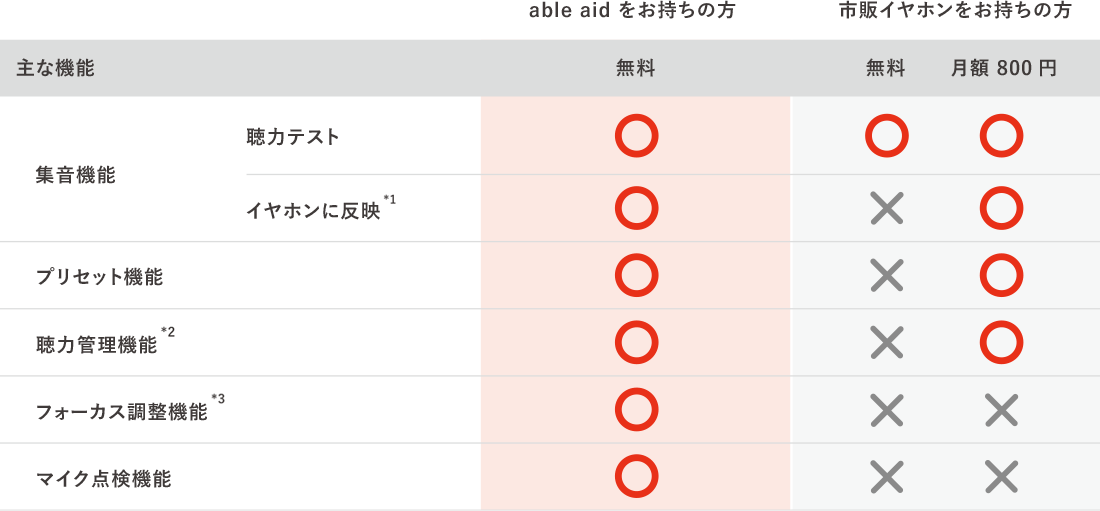Screen dimensions: 1100x511
Task: Click the gray cross for フォーカス調整機能 under 月額 800 円
Action: click(1001, 409)
